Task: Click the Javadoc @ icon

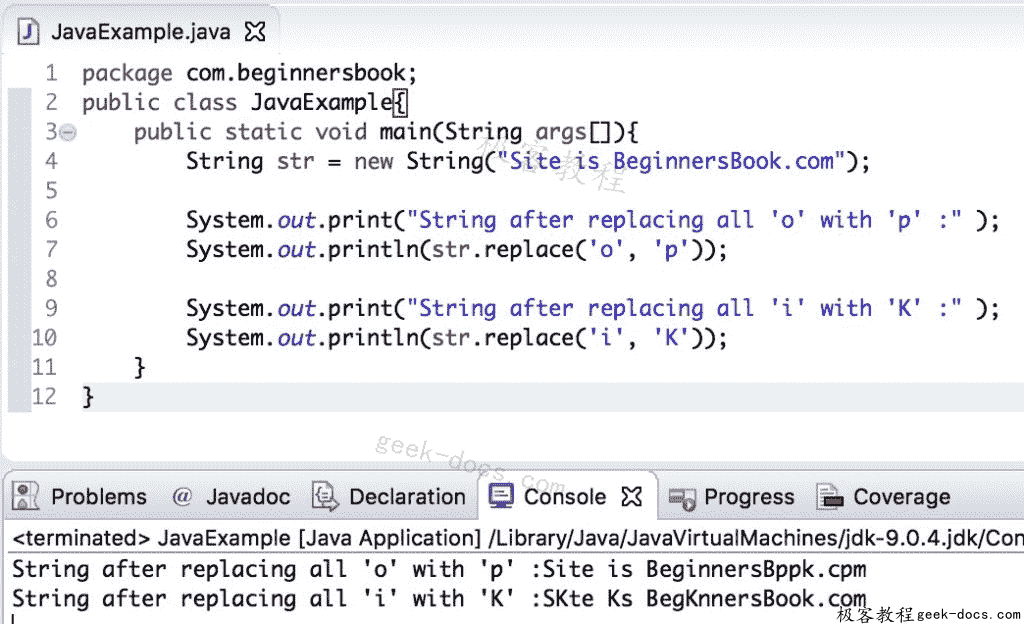Action: tap(181, 496)
